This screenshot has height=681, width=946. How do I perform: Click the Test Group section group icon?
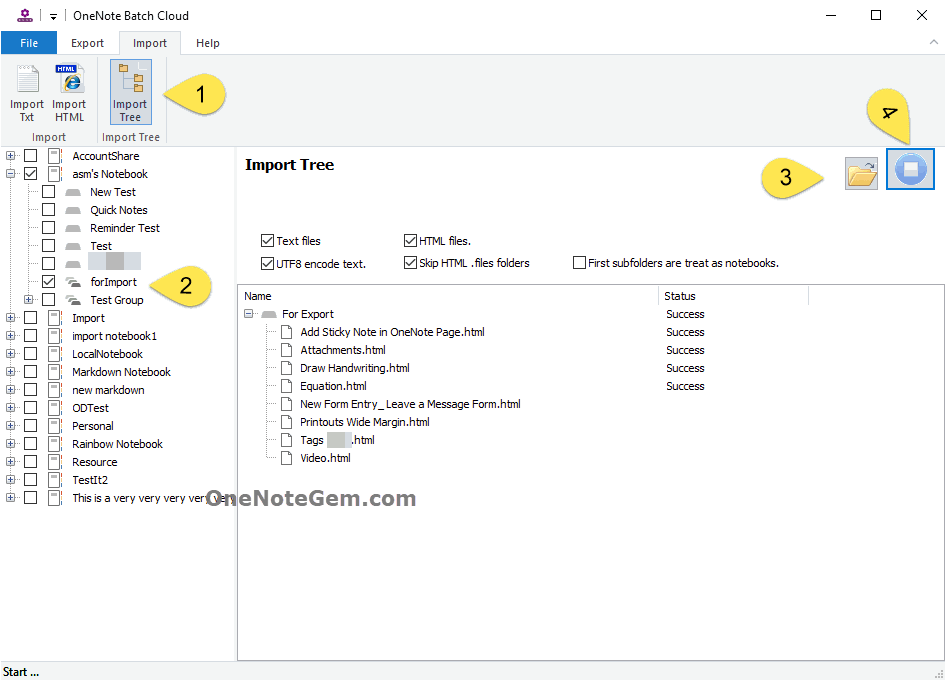[x=73, y=300]
